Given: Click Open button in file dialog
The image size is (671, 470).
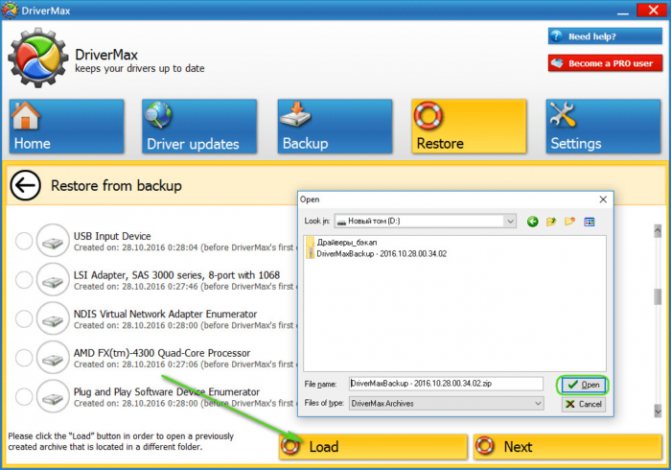Looking at the screenshot, I should [x=583, y=385].
